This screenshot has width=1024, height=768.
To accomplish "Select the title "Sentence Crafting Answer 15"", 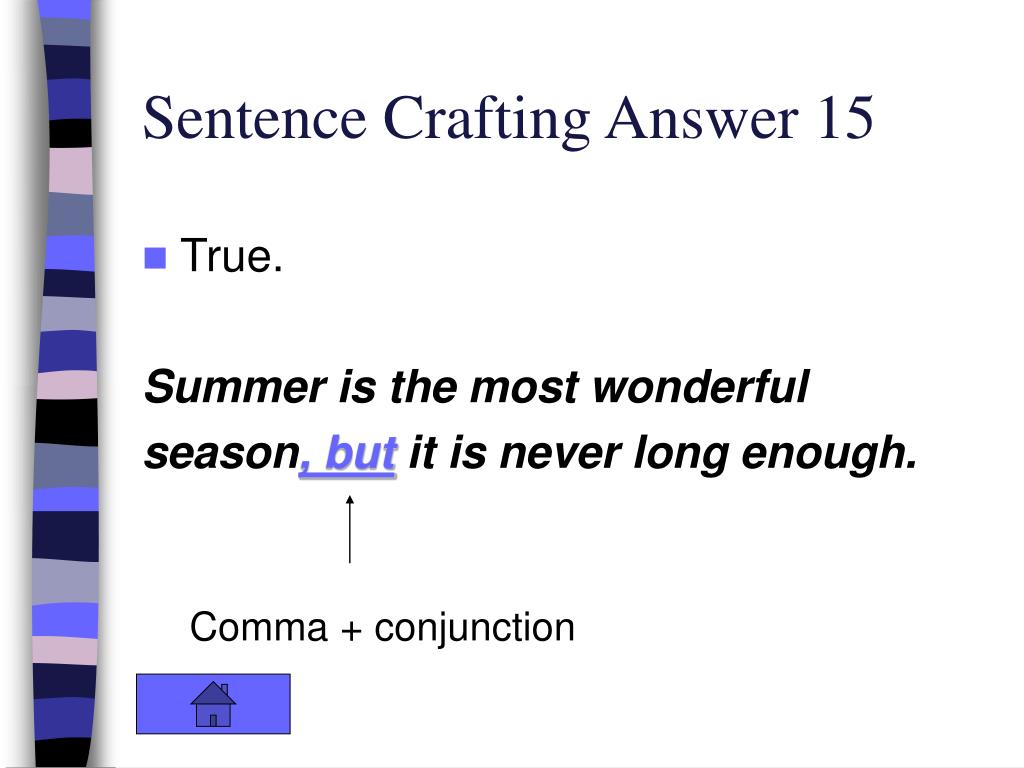I will pos(508,118).
